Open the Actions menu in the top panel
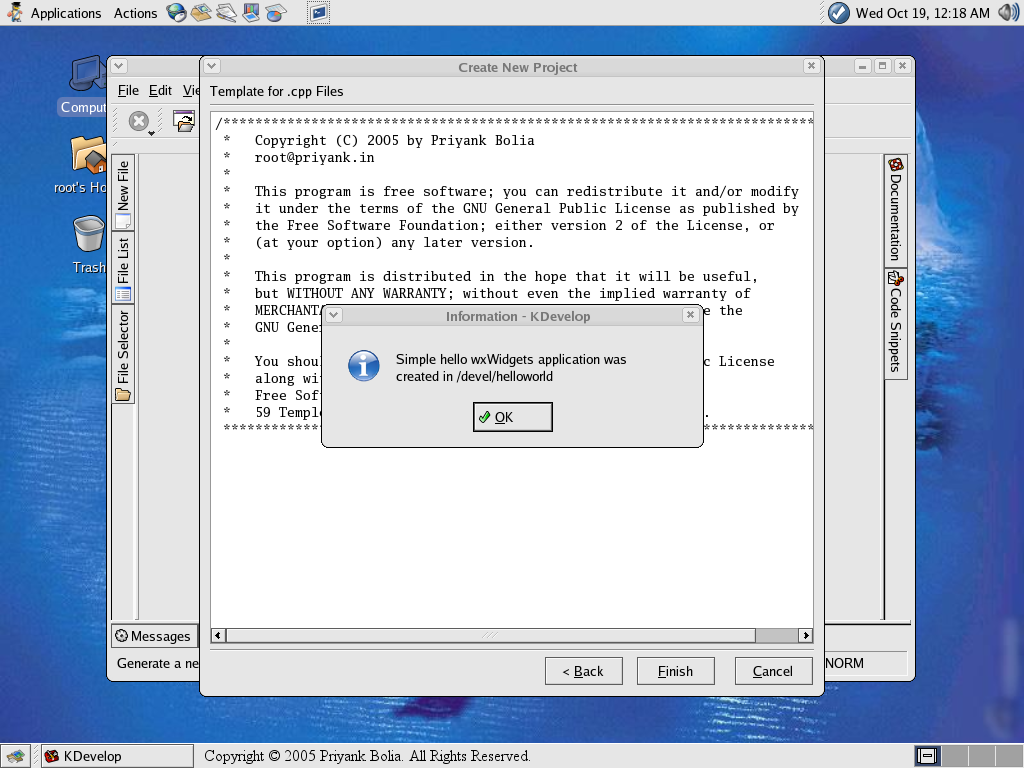The image size is (1024, 768). [135, 13]
